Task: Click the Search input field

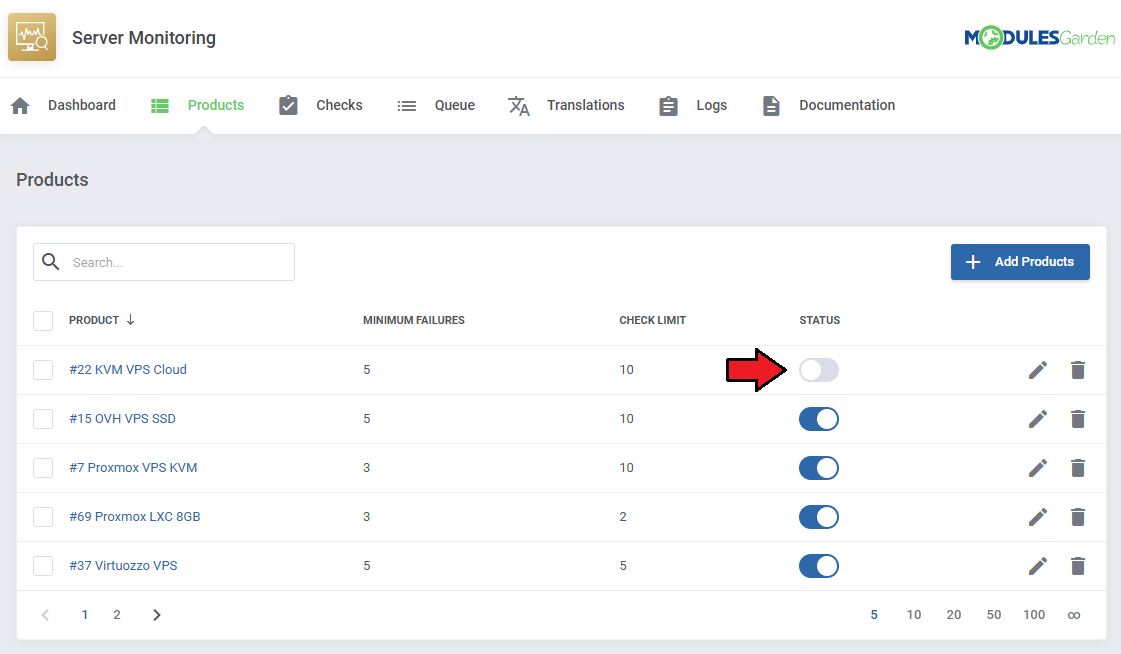Action: point(164,262)
